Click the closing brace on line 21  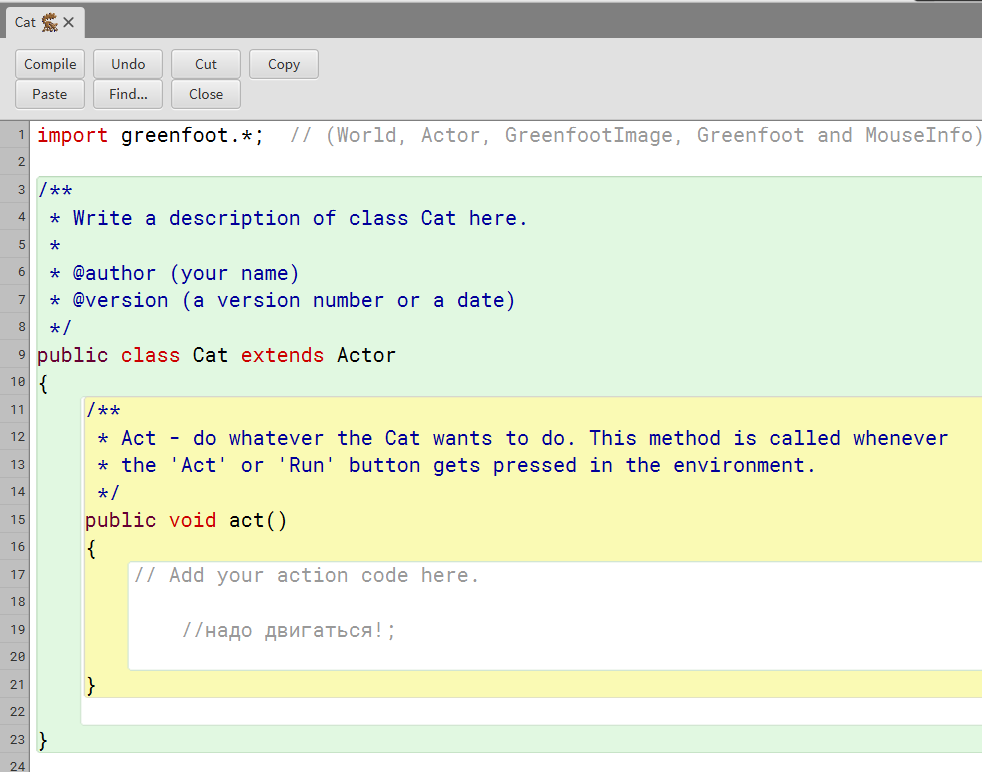coord(91,686)
